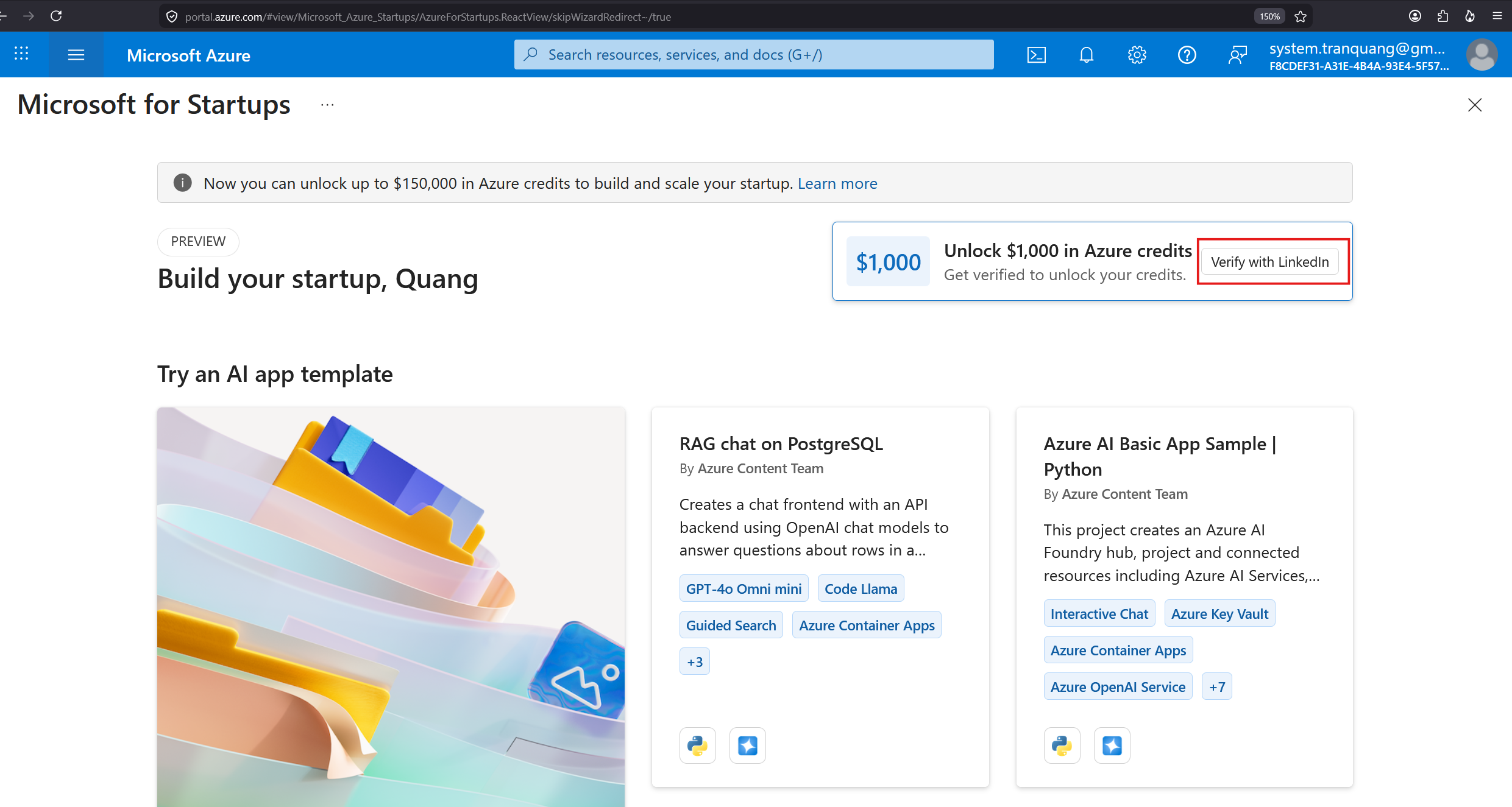
Task: Open the browser extensions puzzle icon
Action: tap(1443, 16)
